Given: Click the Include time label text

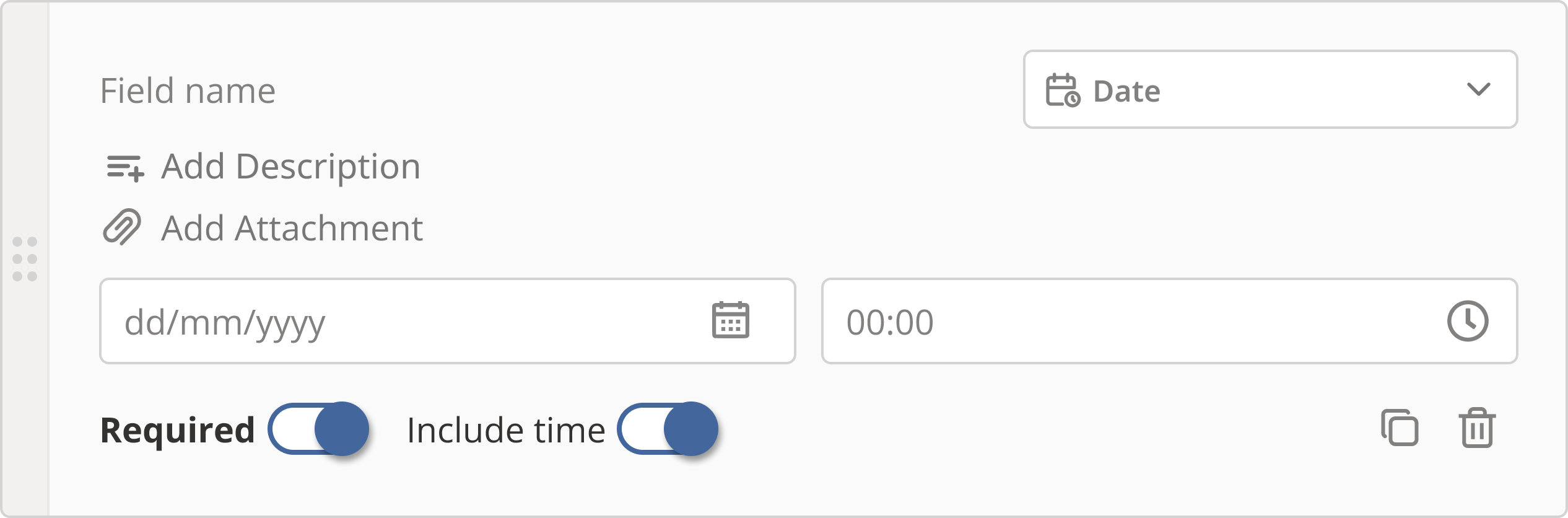Looking at the screenshot, I should tap(506, 430).
